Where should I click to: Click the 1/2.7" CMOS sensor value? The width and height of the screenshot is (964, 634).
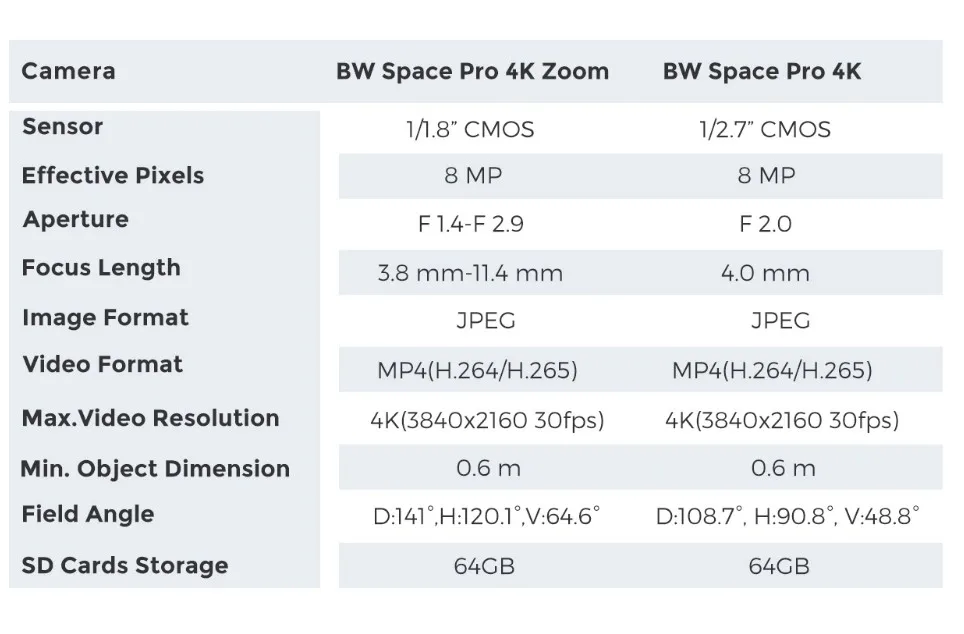point(765,129)
